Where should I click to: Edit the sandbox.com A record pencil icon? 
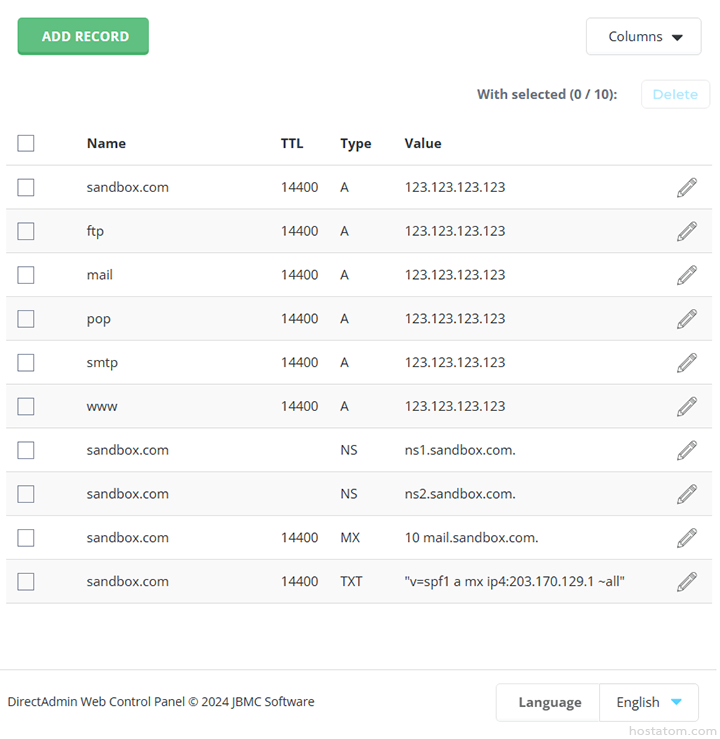[686, 187]
